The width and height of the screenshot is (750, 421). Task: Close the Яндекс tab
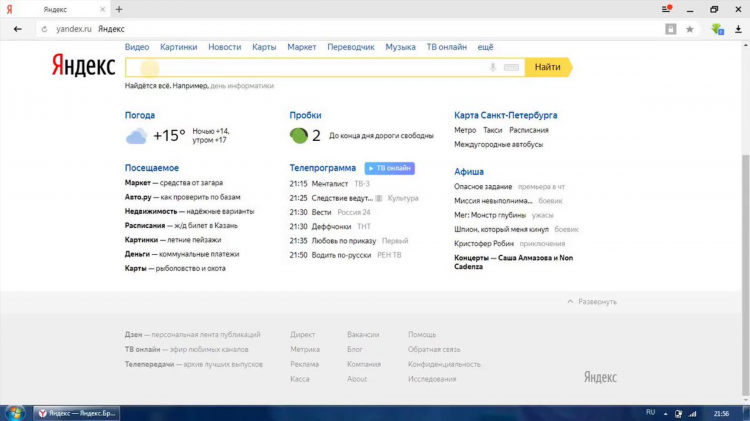pyautogui.click(x=102, y=9)
